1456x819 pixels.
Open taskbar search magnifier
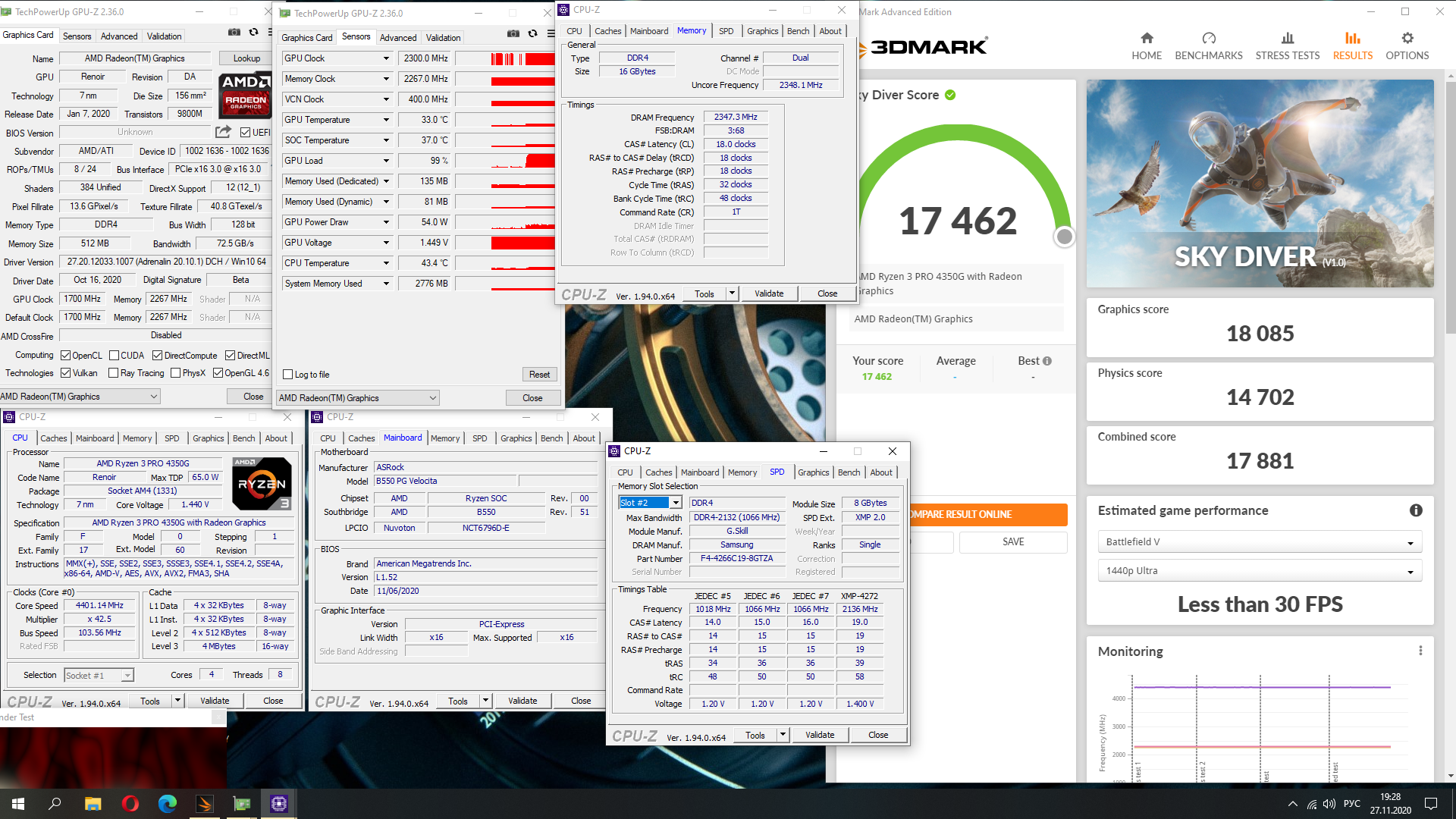[55, 804]
